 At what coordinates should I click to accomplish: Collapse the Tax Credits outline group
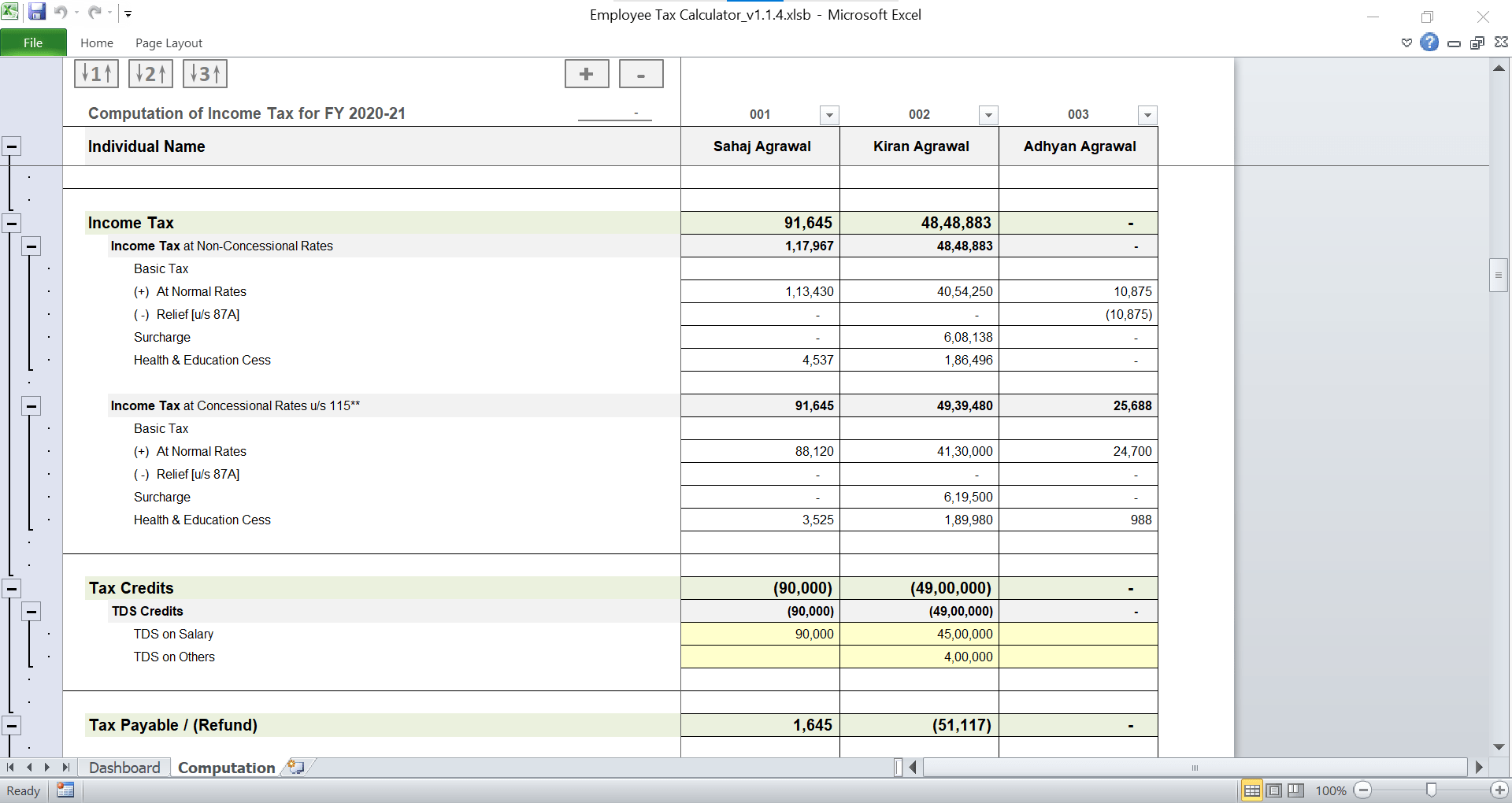point(12,589)
